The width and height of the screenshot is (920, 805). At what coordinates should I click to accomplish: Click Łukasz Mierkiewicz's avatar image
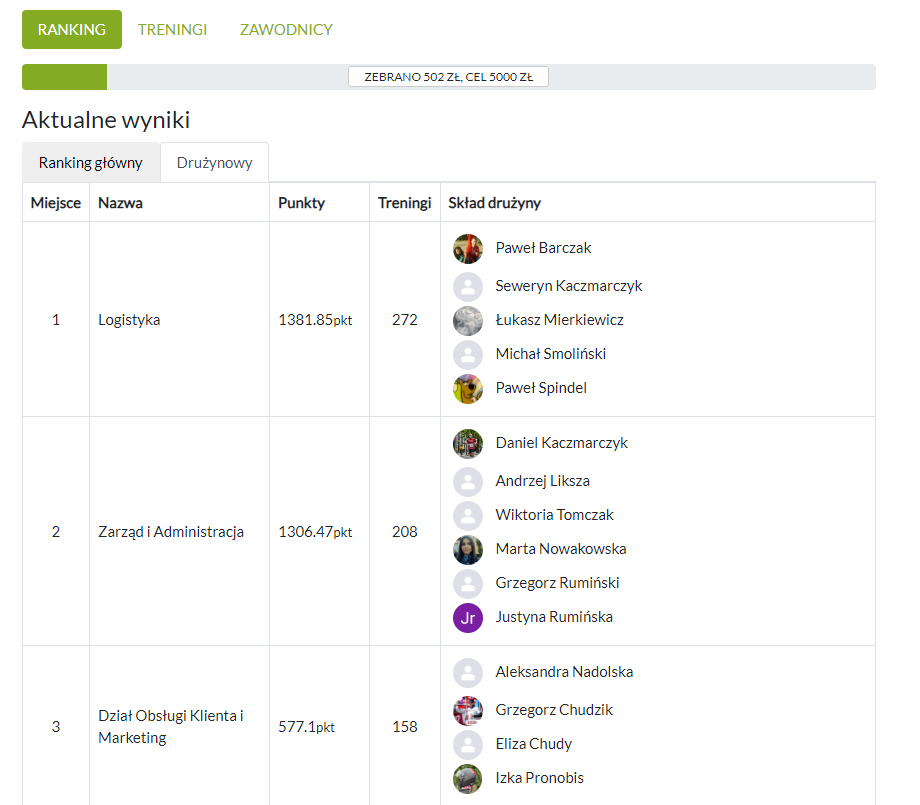click(x=468, y=321)
